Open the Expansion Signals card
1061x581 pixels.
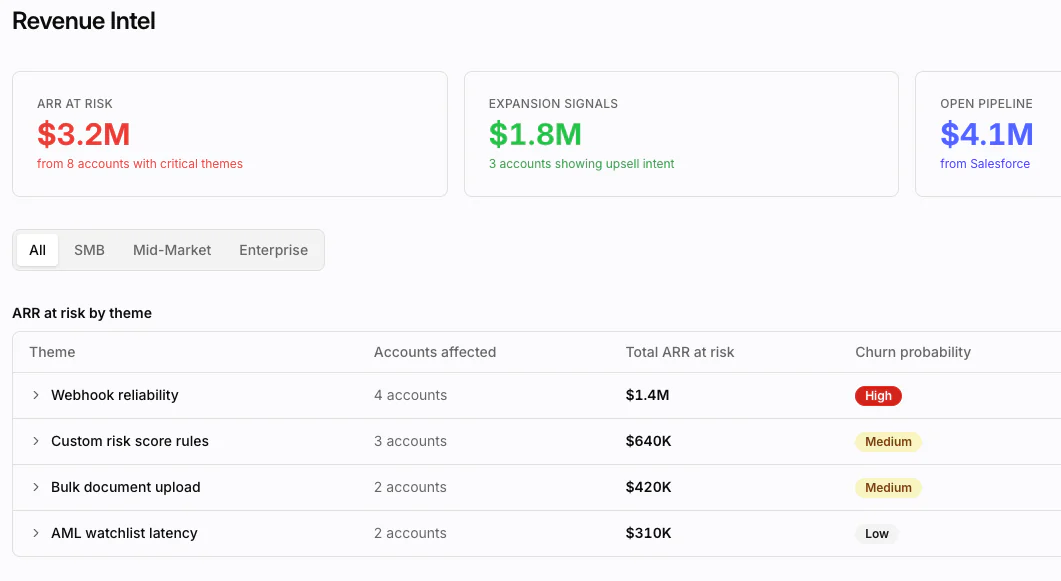(681, 134)
